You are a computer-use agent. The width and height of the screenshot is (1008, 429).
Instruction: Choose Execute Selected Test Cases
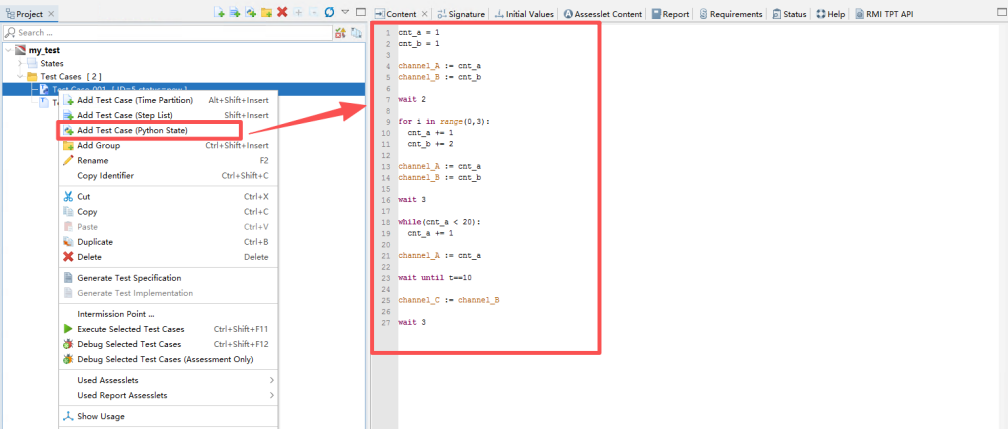[x=168, y=329]
